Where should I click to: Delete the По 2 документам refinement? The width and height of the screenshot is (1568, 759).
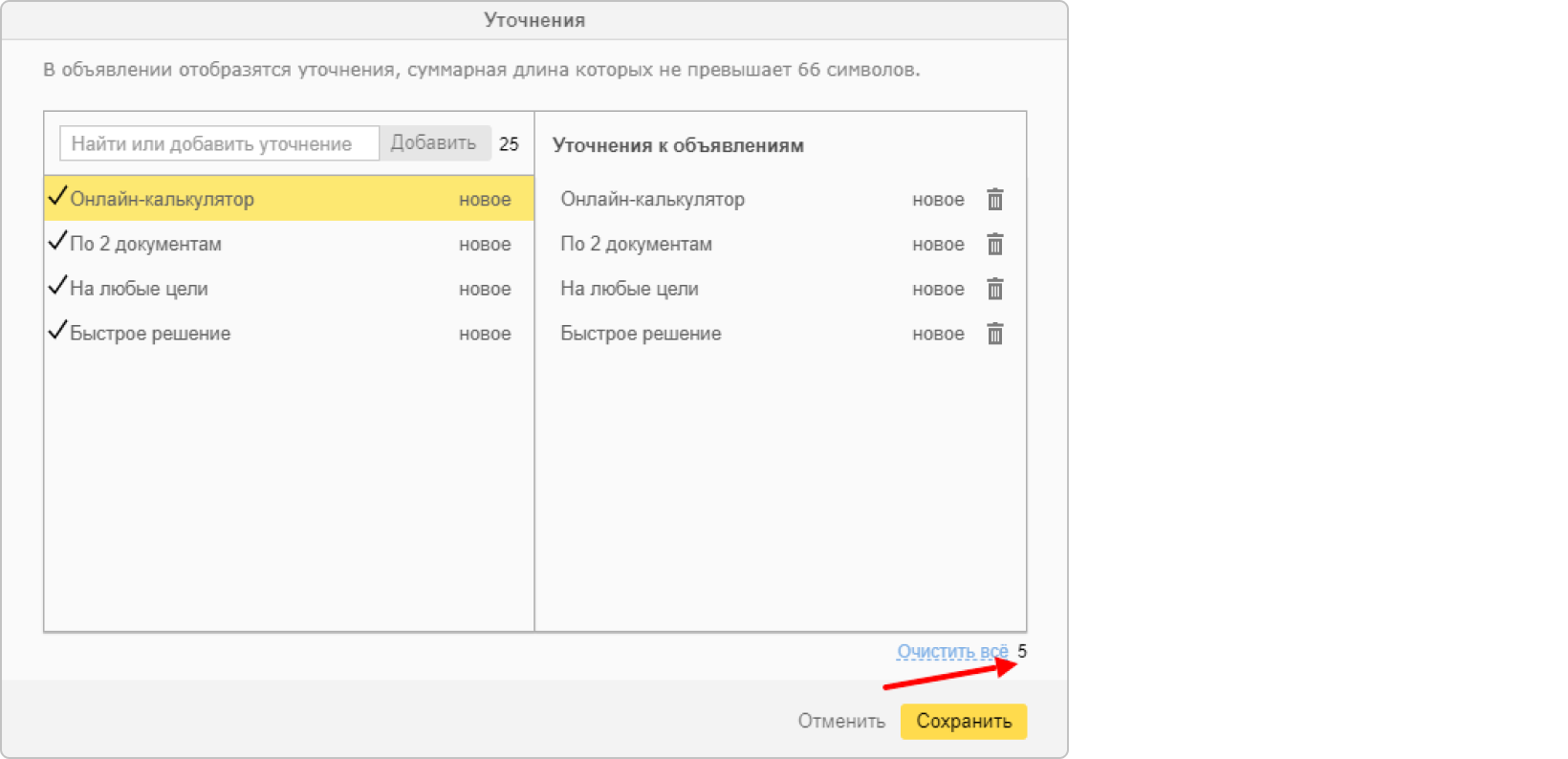[x=994, y=244]
